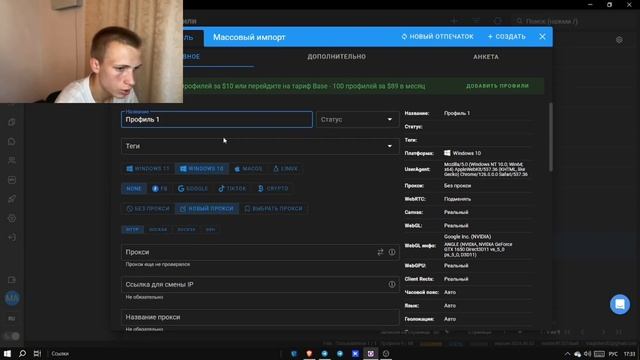Open the info icon in Прокси field

click(x=392, y=252)
